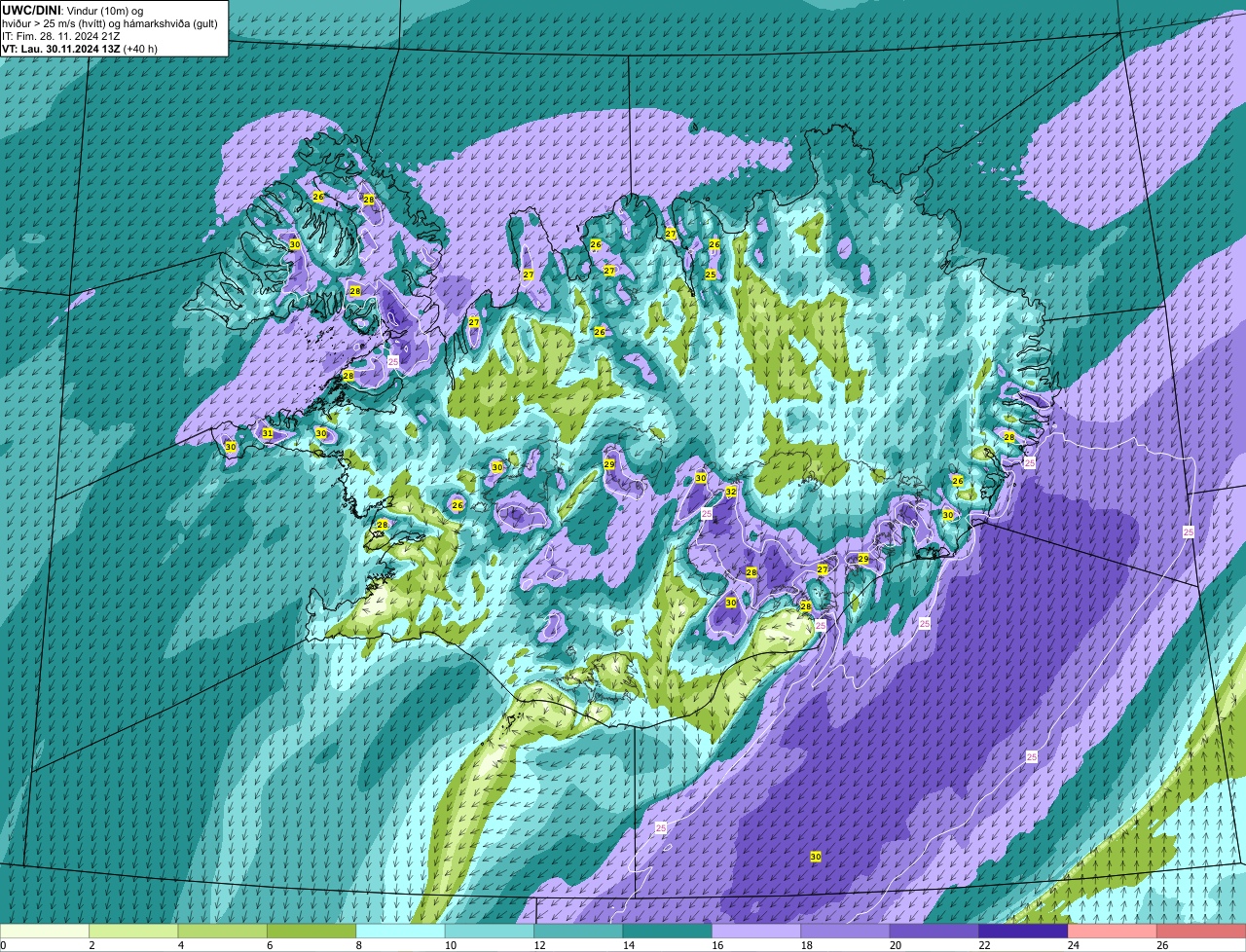Click the legend scale tick label "24"
Image resolution: width=1246 pixels, height=952 pixels.
point(1072,945)
